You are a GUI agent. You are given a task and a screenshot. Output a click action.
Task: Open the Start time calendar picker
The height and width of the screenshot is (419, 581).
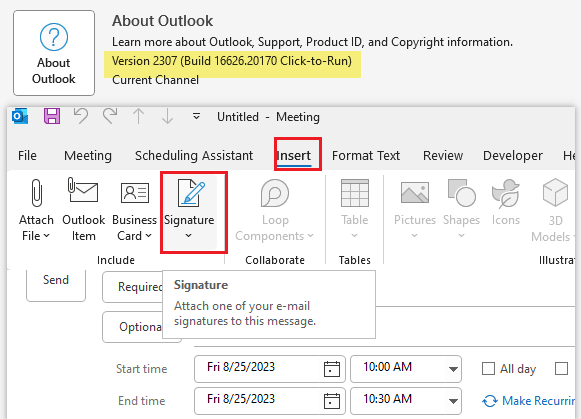point(332,369)
